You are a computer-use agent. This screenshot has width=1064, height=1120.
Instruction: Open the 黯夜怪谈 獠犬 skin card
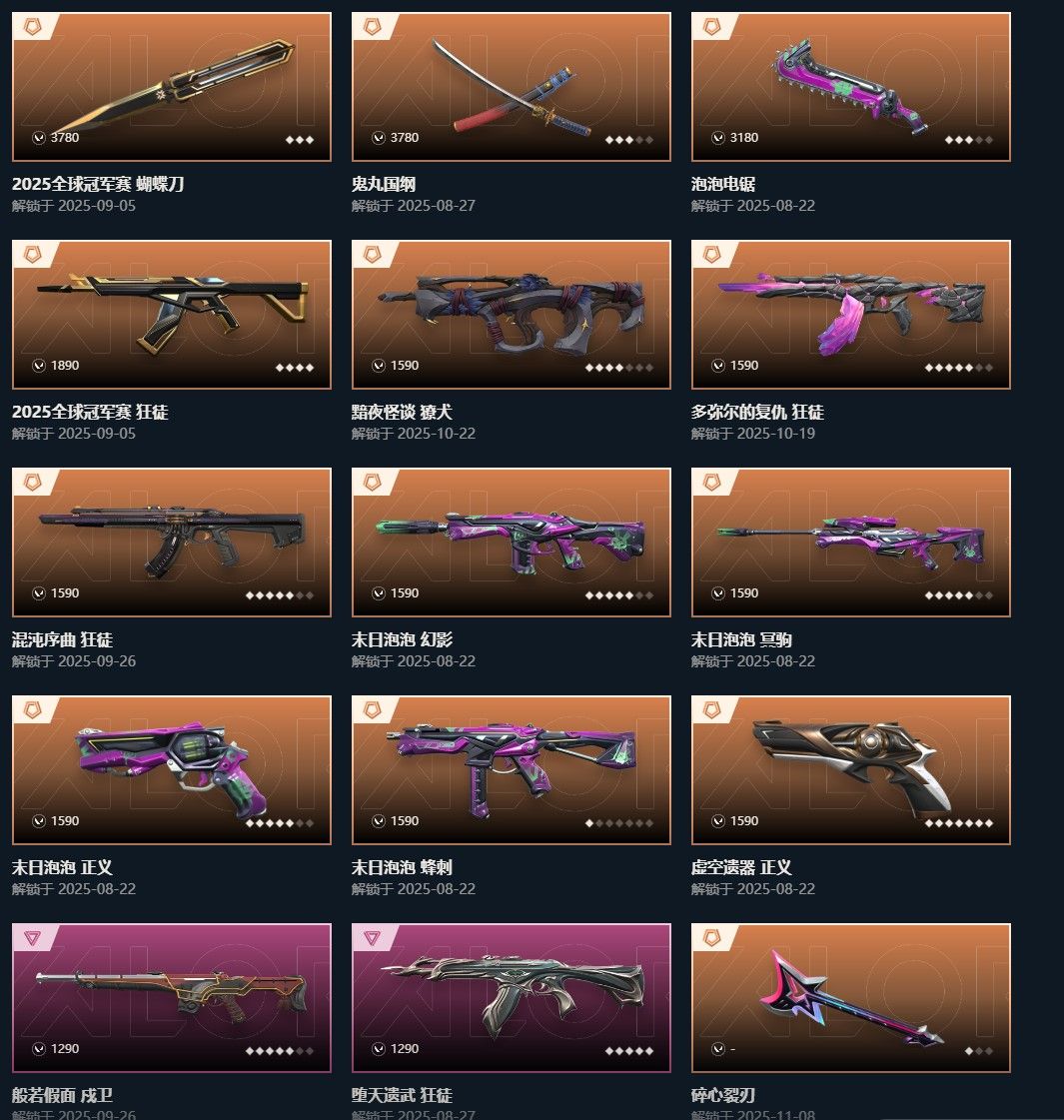512,315
